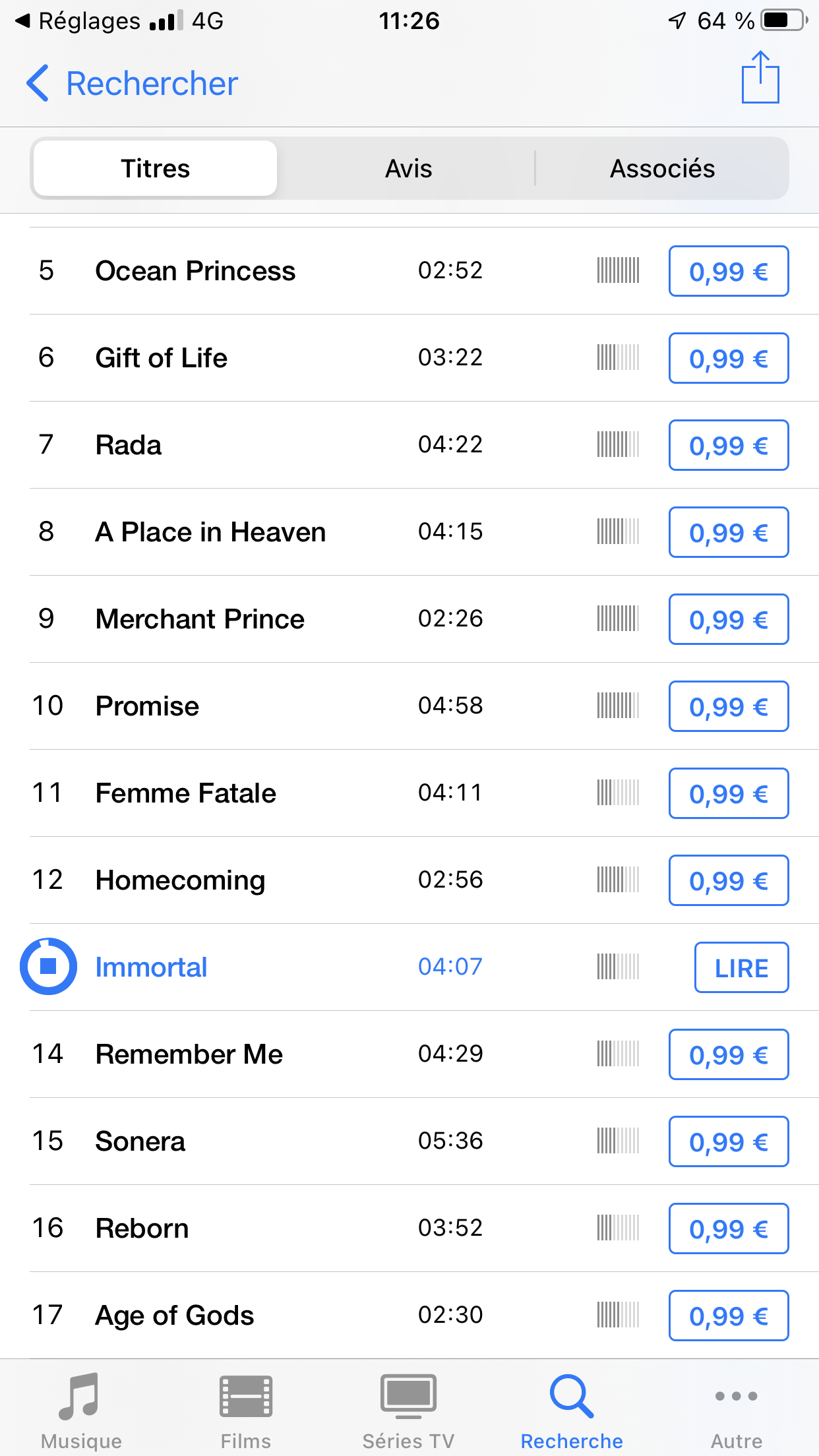
Task: Open the Musique tab icon
Action: click(80, 1396)
